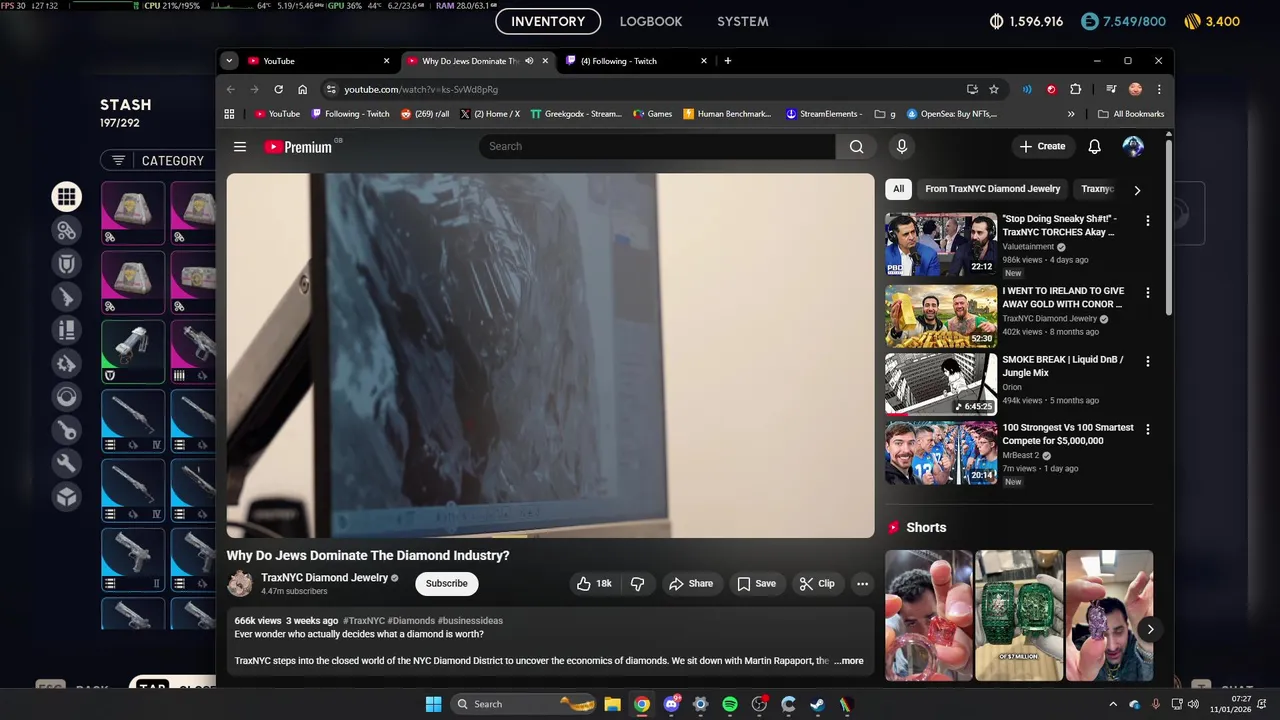The image size is (1280, 720).
Task: Click the Windows taskbar Search box
Action: point(521,704)
